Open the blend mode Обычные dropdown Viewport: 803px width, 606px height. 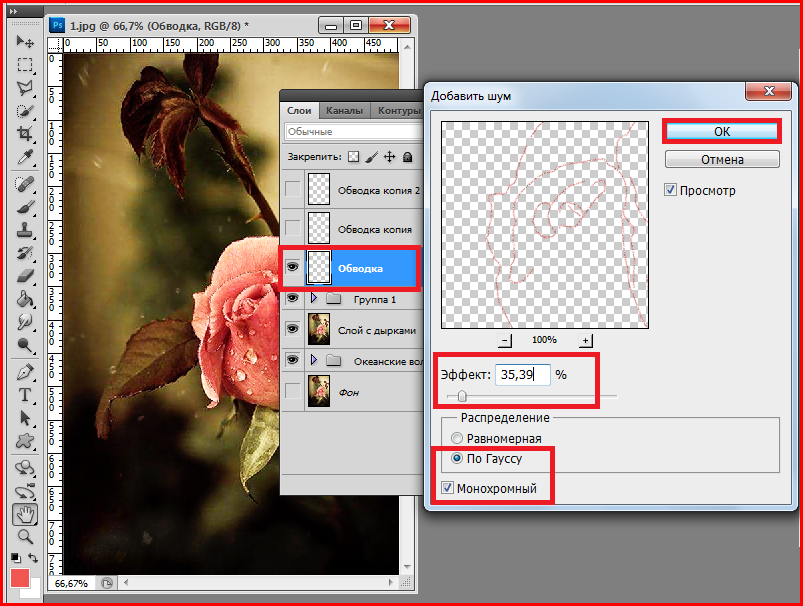[353, 132]
